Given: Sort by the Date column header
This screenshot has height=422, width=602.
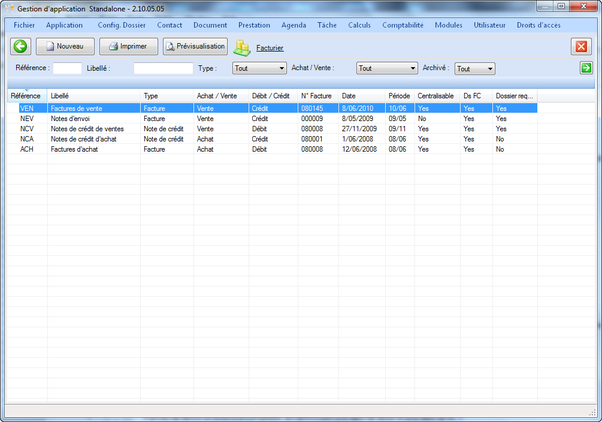Looking at the screenshot, I should tap(349, 96).
